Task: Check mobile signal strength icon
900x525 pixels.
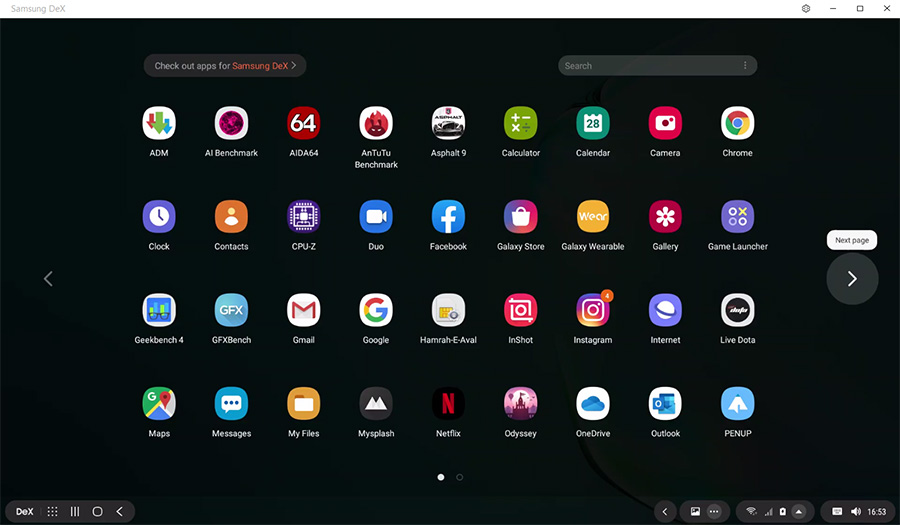Action: (x=769, y=511)
